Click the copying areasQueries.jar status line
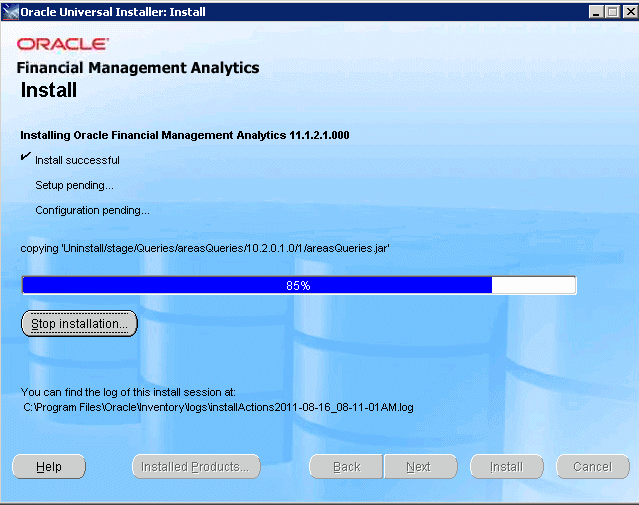The height and width of the screenshot is (505, 639). (205, 248)
